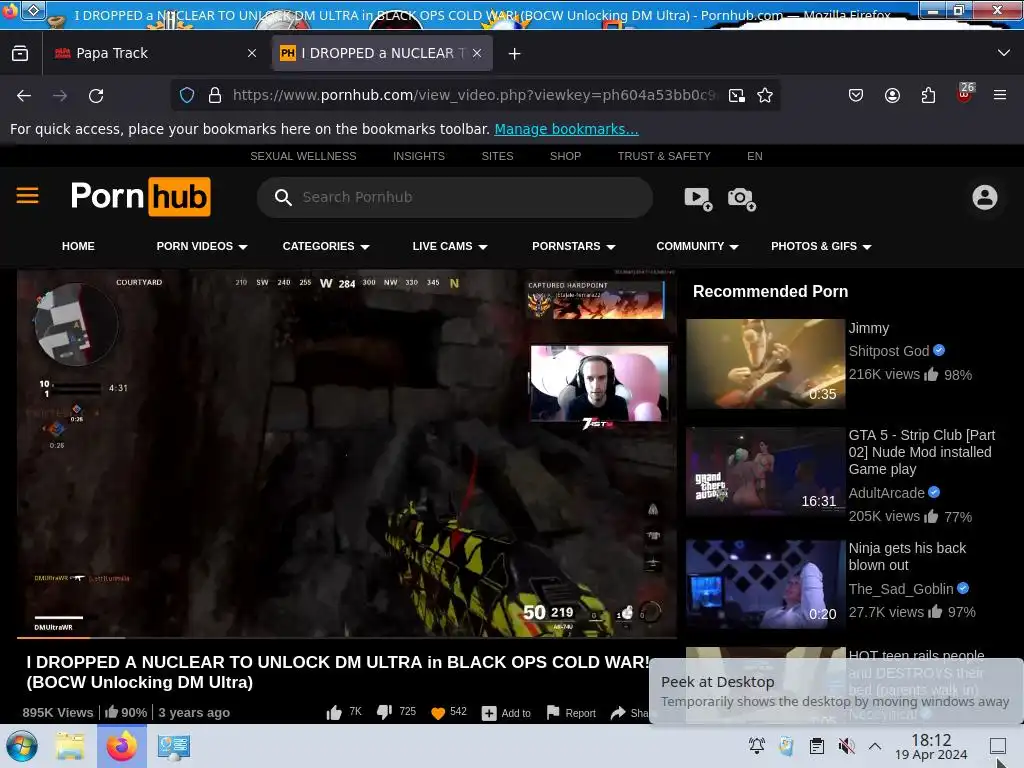Open the hamburger side menu on the site

27,195
